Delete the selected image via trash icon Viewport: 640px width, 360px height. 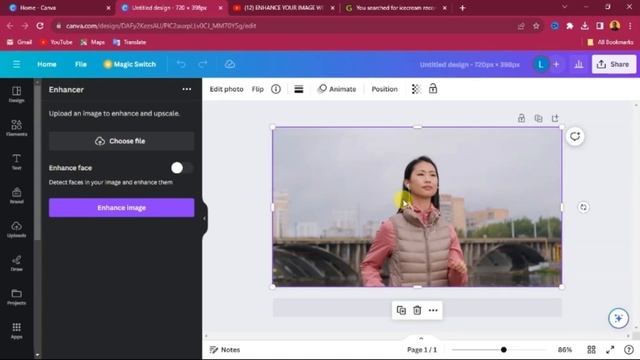pos(417,310)
